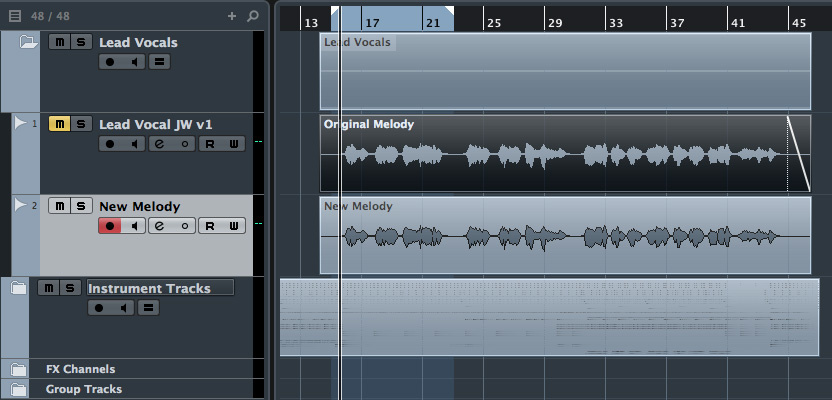Toggle group editing on Lead Vocals folder

pos(159,62)
